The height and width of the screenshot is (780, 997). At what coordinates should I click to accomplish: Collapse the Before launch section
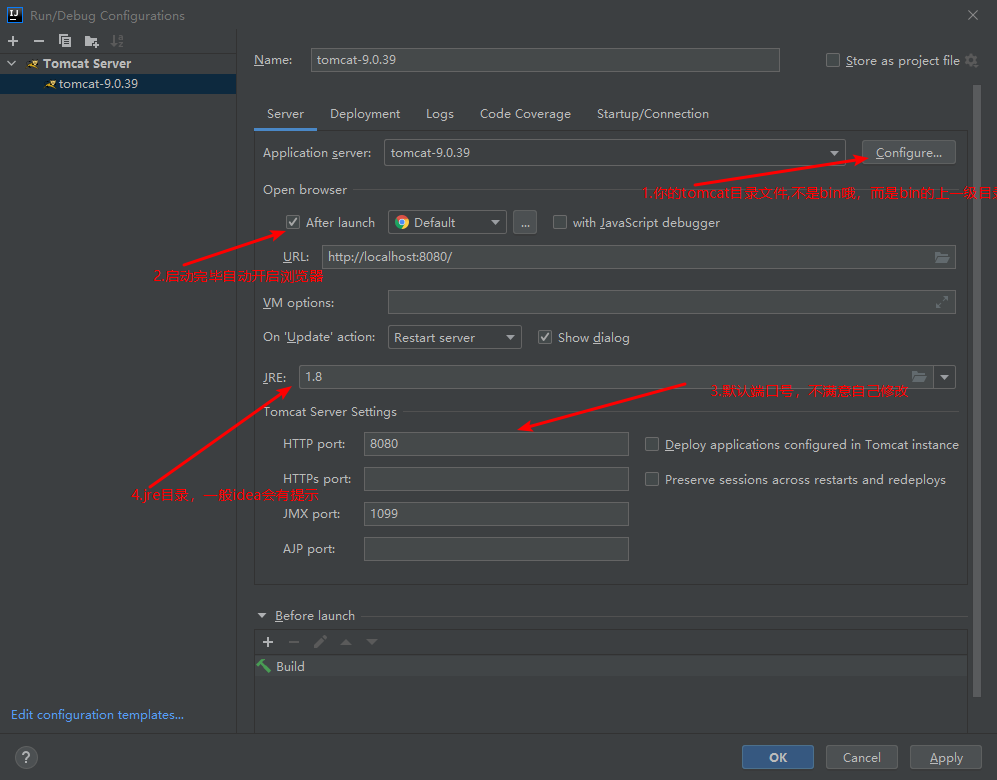click(x=262, y=615)
